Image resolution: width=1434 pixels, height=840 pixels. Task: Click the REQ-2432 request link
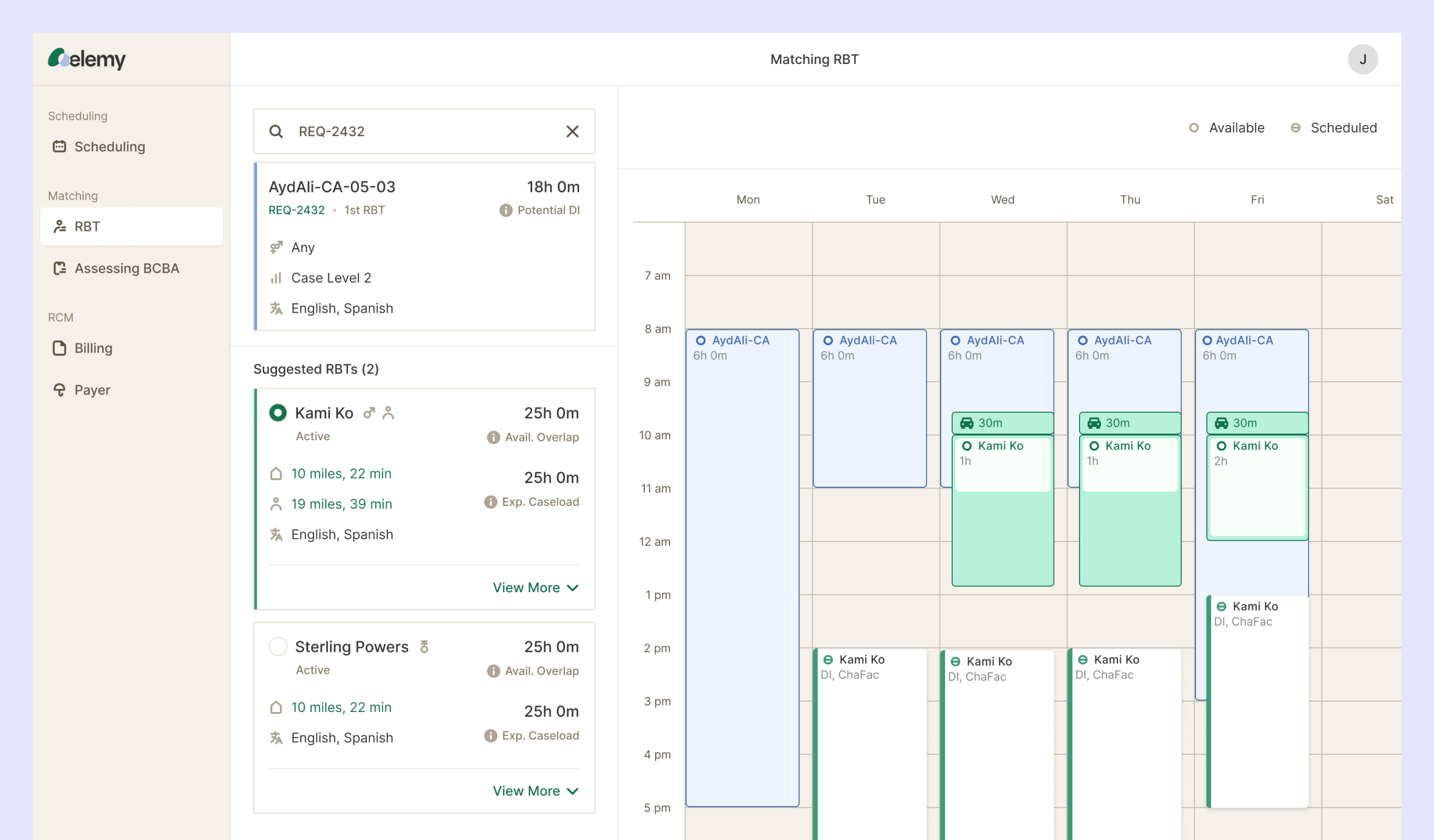[x=296, y=210]
